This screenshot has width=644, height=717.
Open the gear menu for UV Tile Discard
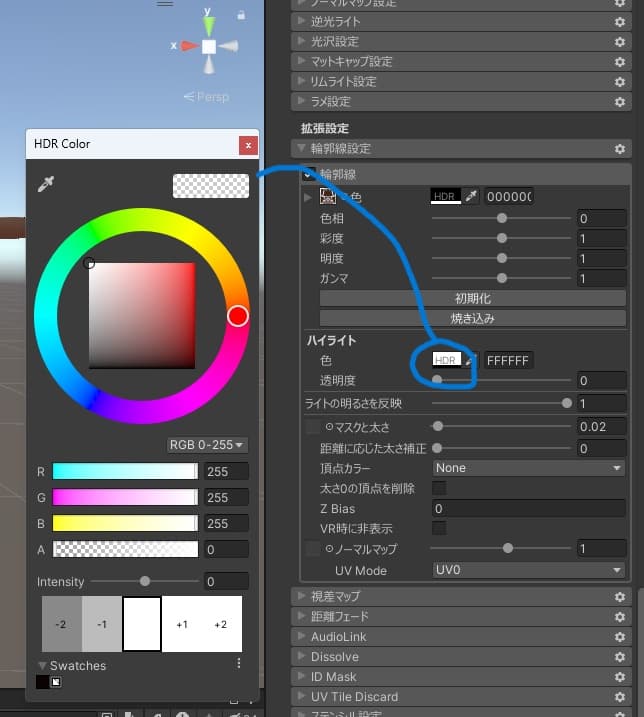[620, 697]
